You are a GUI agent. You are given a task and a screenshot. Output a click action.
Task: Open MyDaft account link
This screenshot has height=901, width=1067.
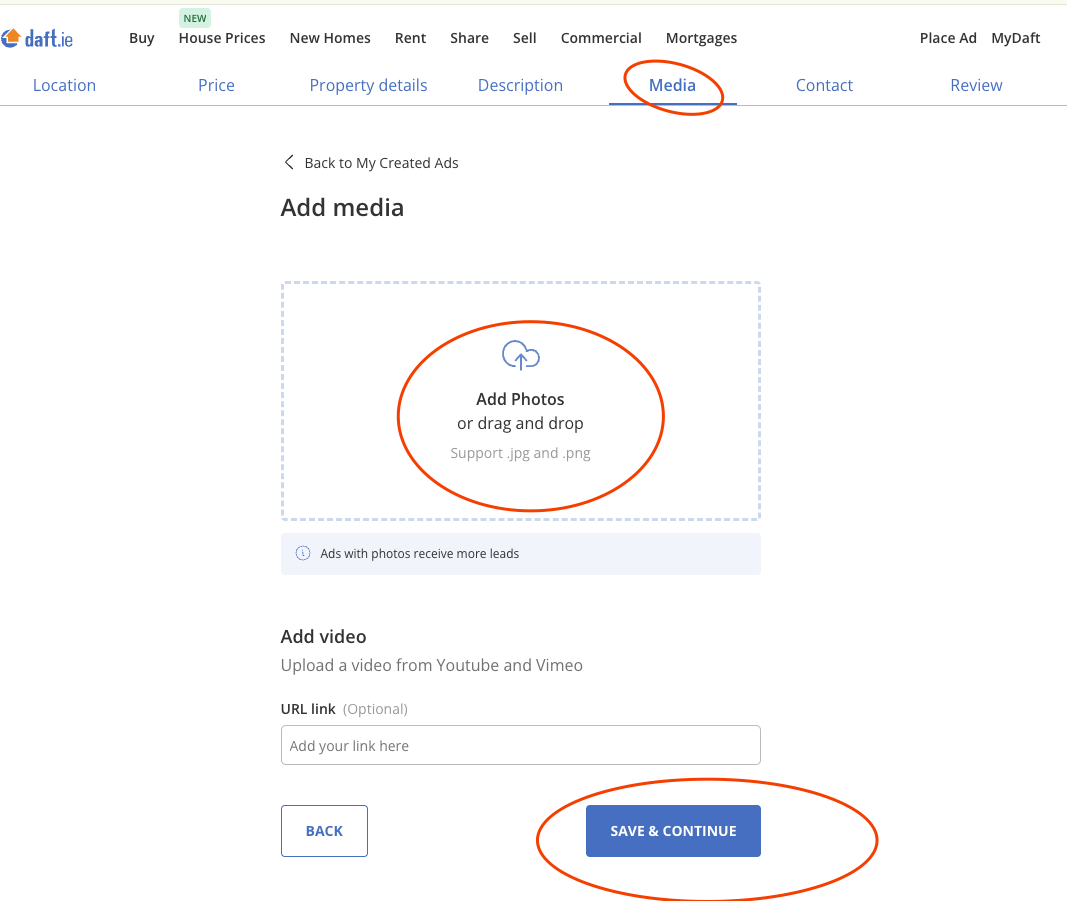1015,38
